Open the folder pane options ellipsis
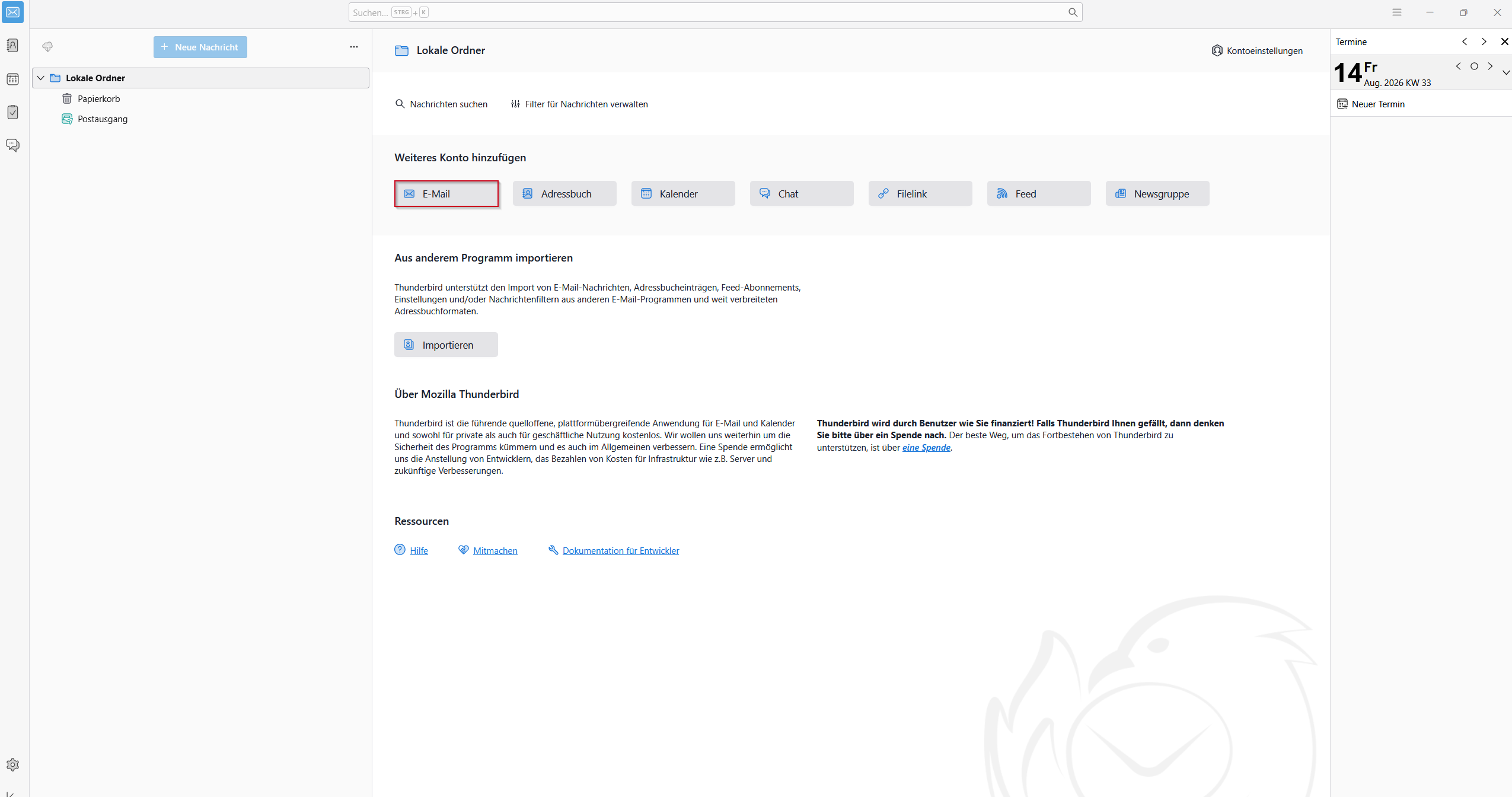1512x797 pixels. (354, 47)
